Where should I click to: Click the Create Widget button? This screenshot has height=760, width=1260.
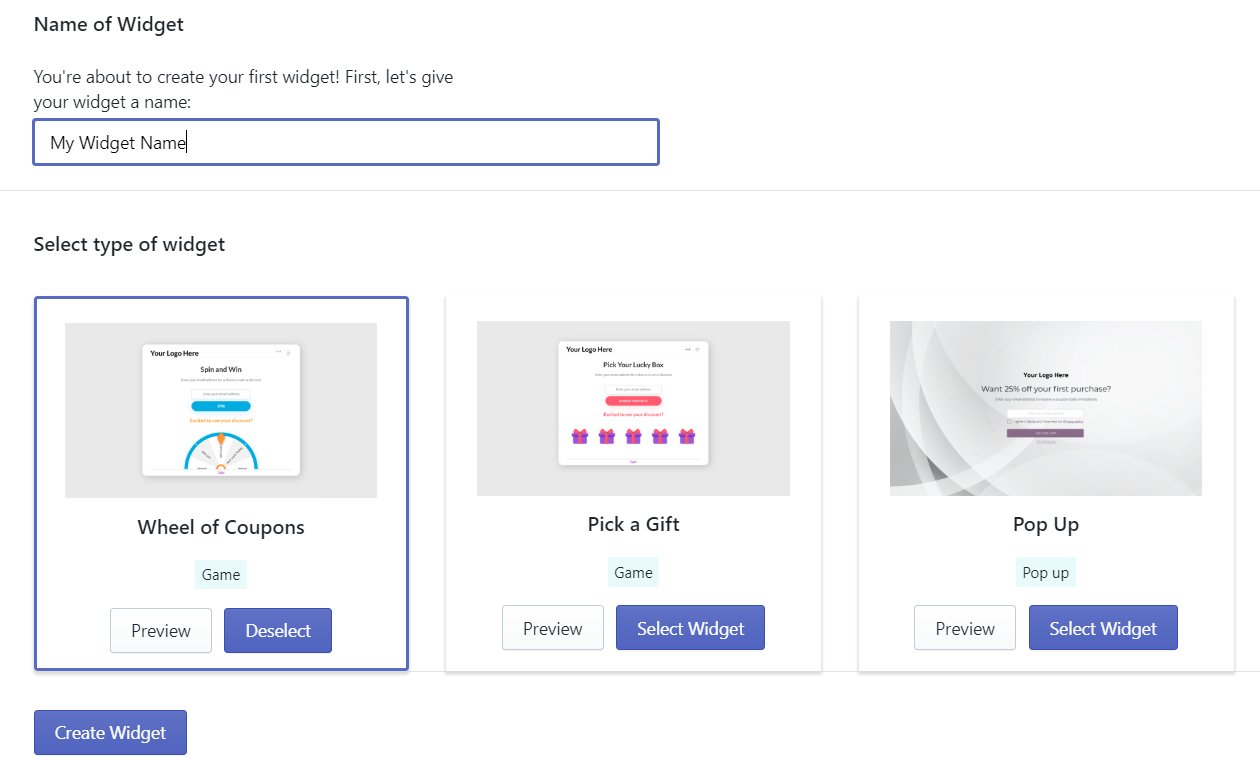coord(110,733)
